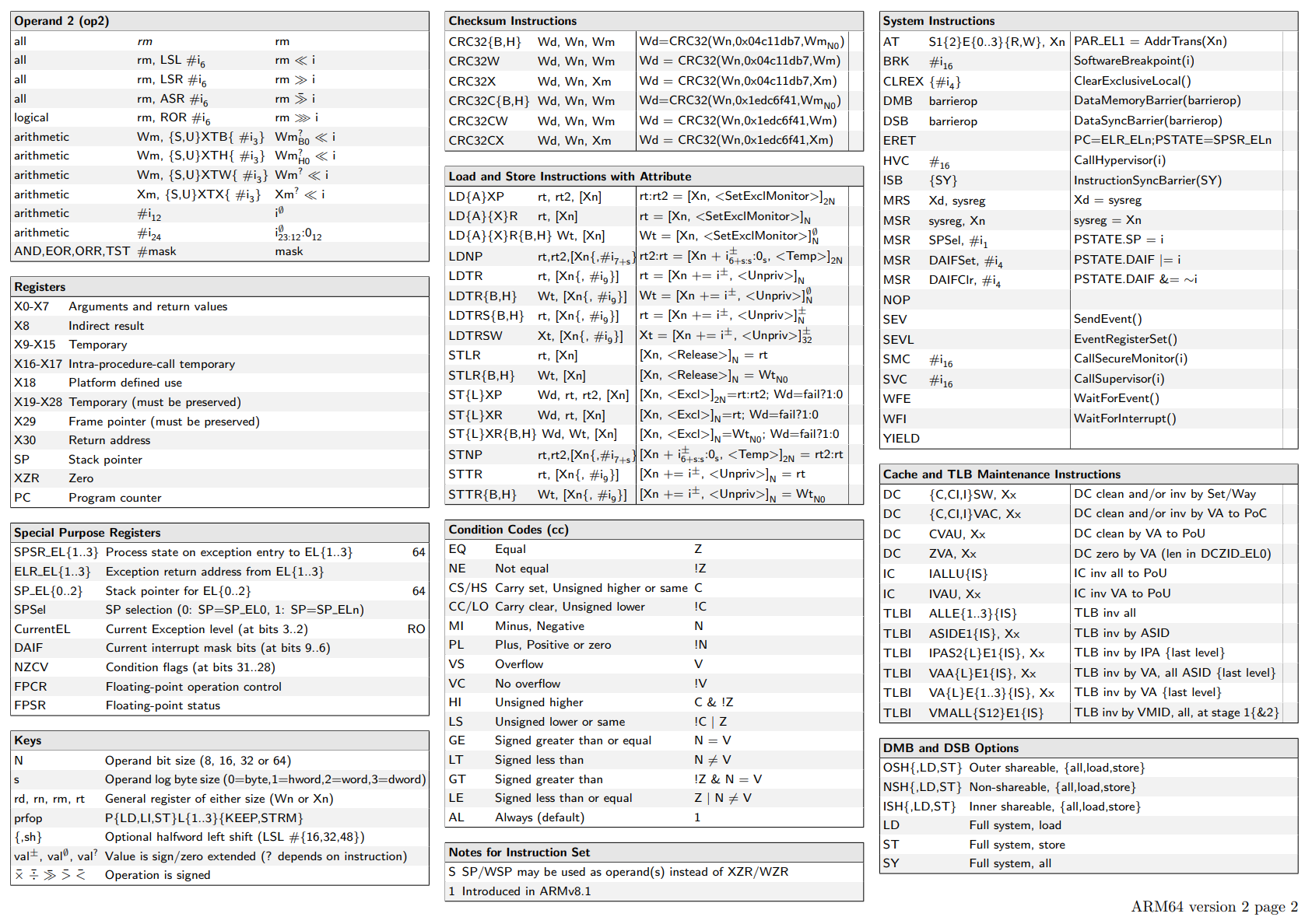Viewport: 1305px width, 924px height.
Task: Click the Condition Codes (cc) header
Action: tap(508, 530)
